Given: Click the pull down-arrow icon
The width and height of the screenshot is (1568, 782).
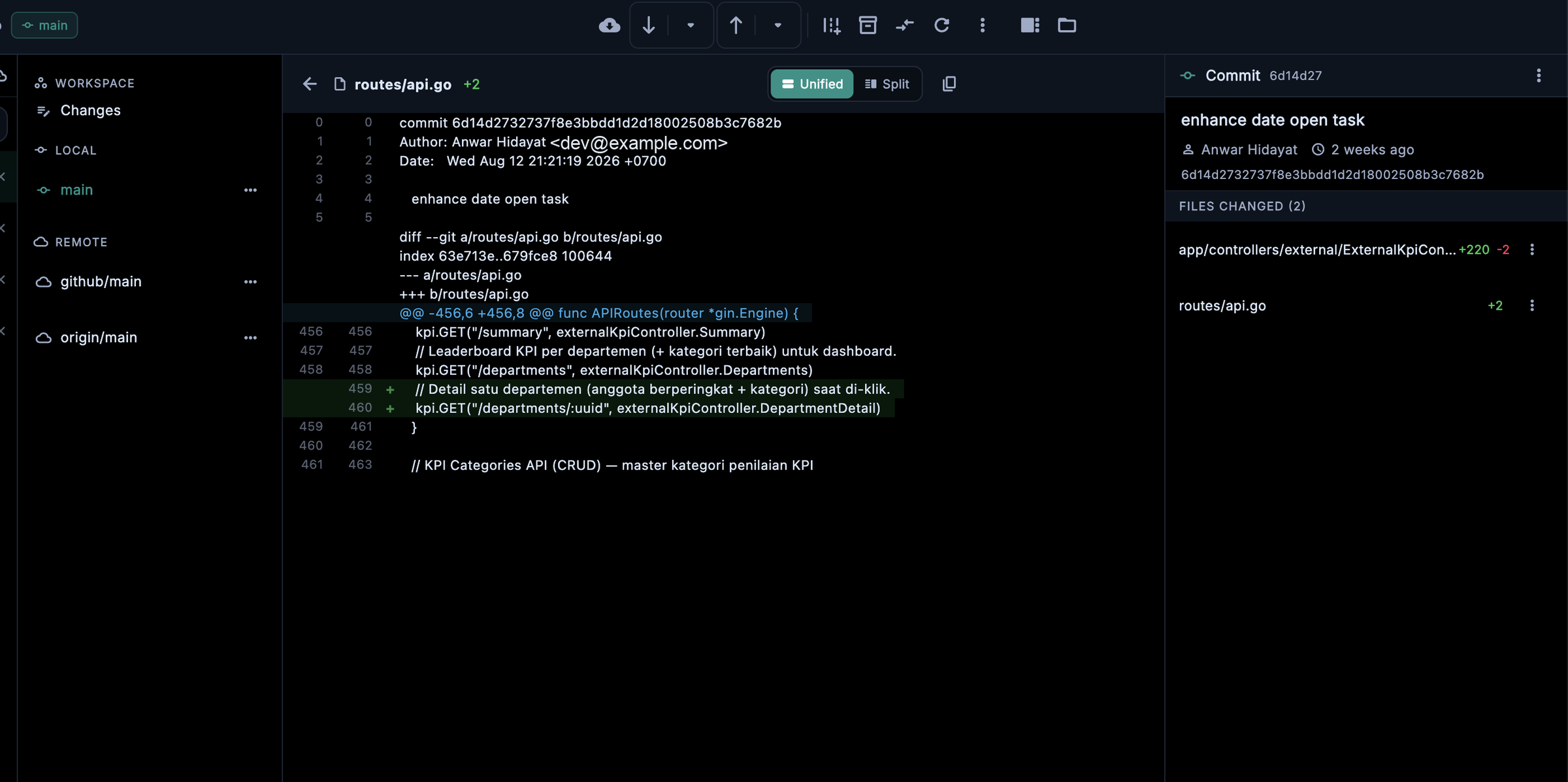Looking at the screenshot, I should pyautogui.click(x=649, y=25).
